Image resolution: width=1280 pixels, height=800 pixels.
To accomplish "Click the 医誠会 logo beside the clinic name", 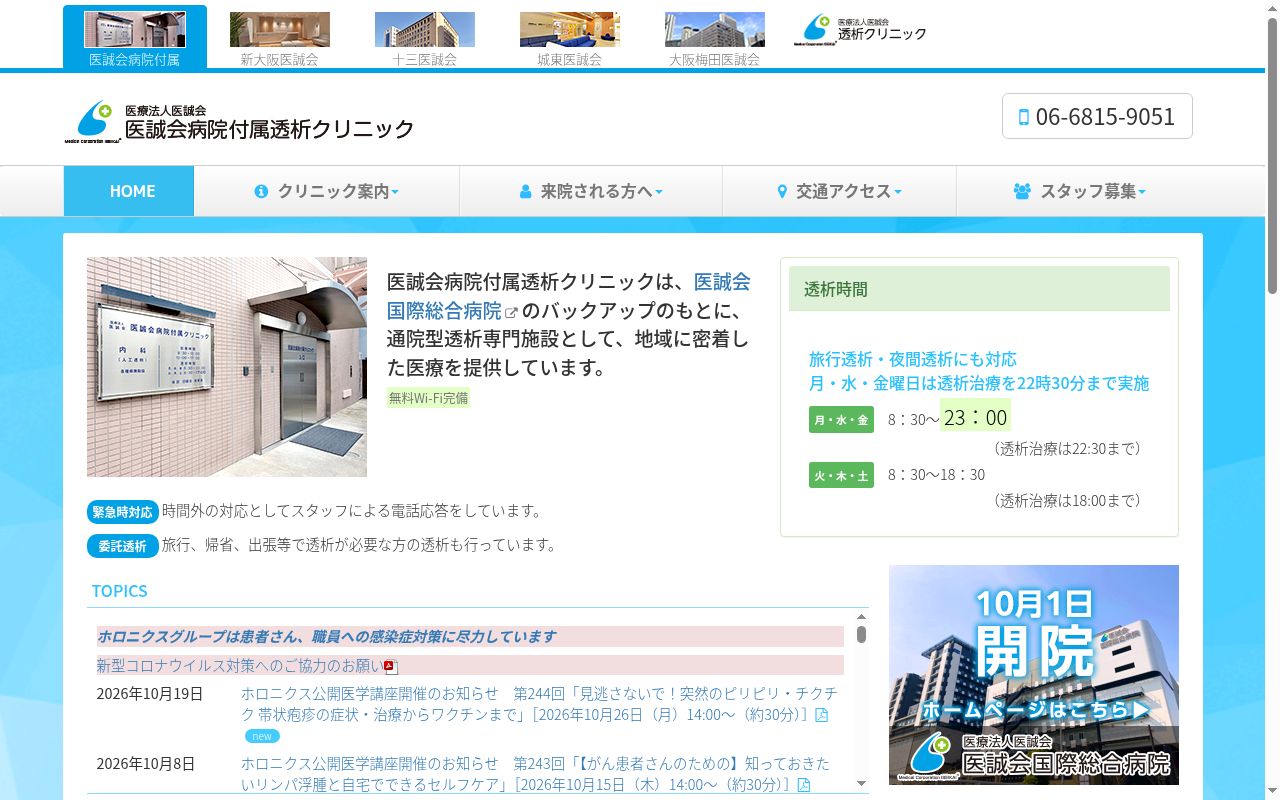I will pyautogui.click(x=92, y=122).
